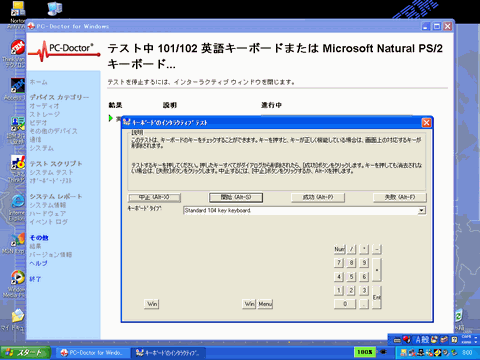Click the 終了 exit link
Screen dimensions: 480x360
pyautogui.click(x=35, y=279)
